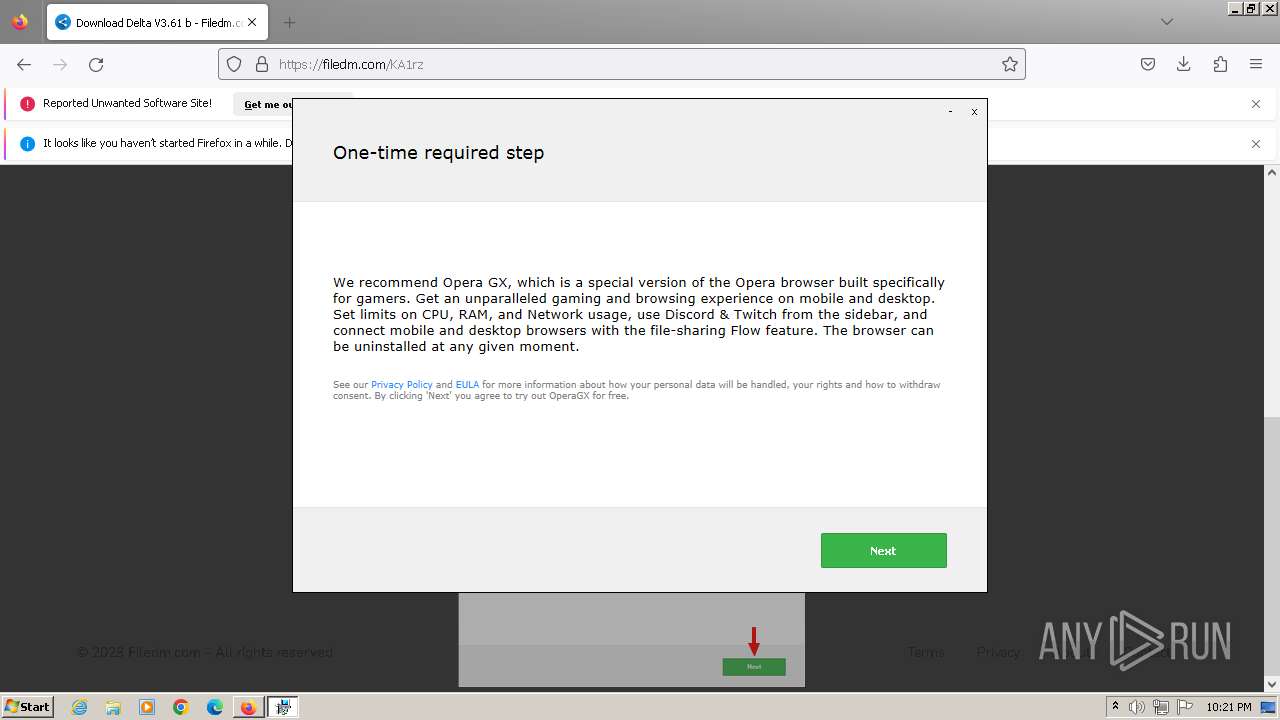Launch Internet Explorer from the taskbar
1280x720 pixels.
point(79,707)
